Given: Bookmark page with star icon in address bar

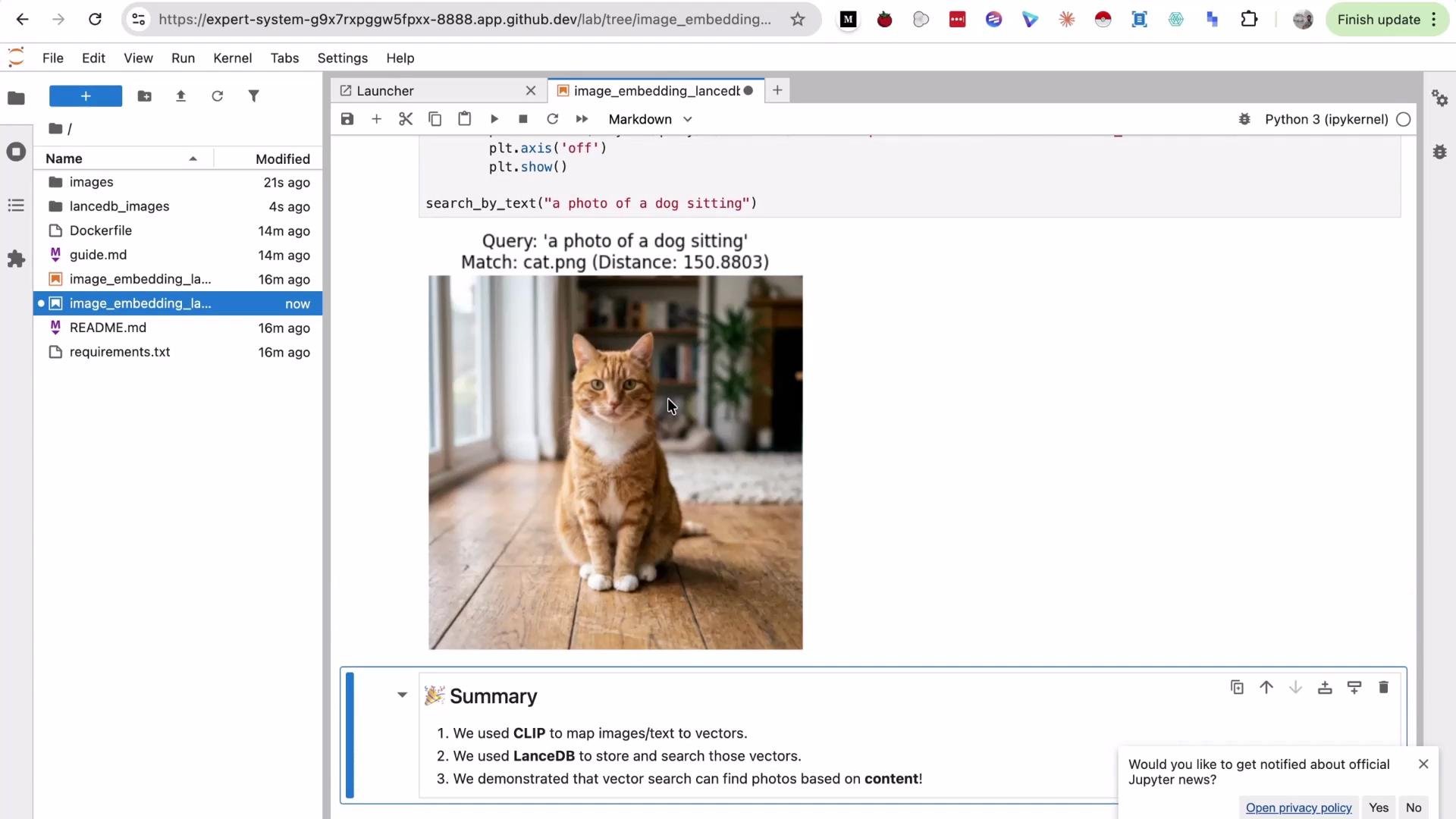Looking at the screenshot, I should (798, 20).
